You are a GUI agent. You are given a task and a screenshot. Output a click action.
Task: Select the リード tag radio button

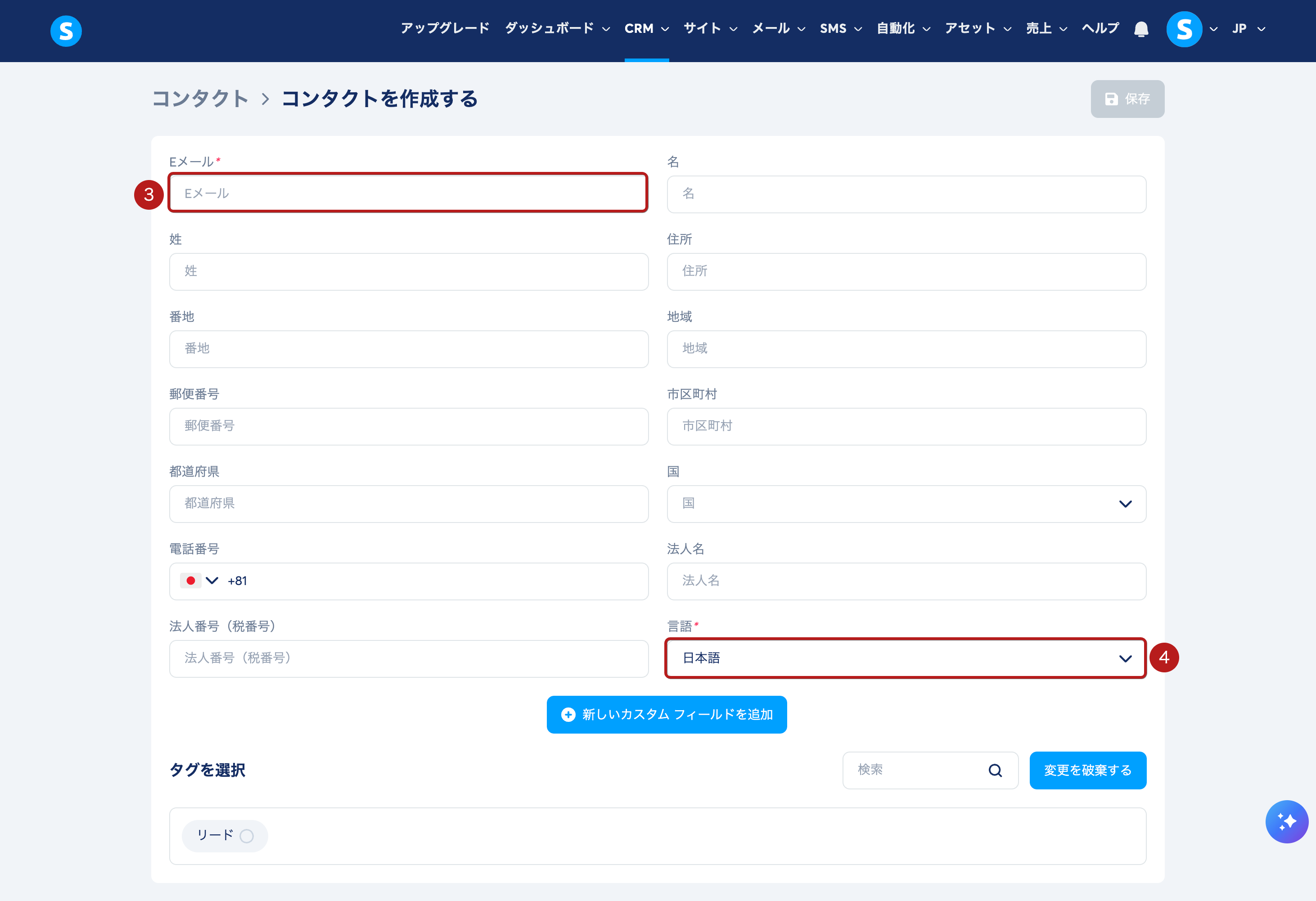[246, 836]
